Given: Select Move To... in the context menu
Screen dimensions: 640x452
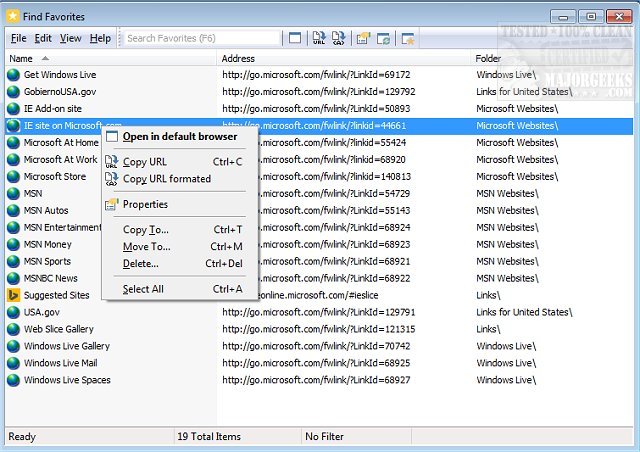Looking at the screenshot, I should (x=180, y=247).
